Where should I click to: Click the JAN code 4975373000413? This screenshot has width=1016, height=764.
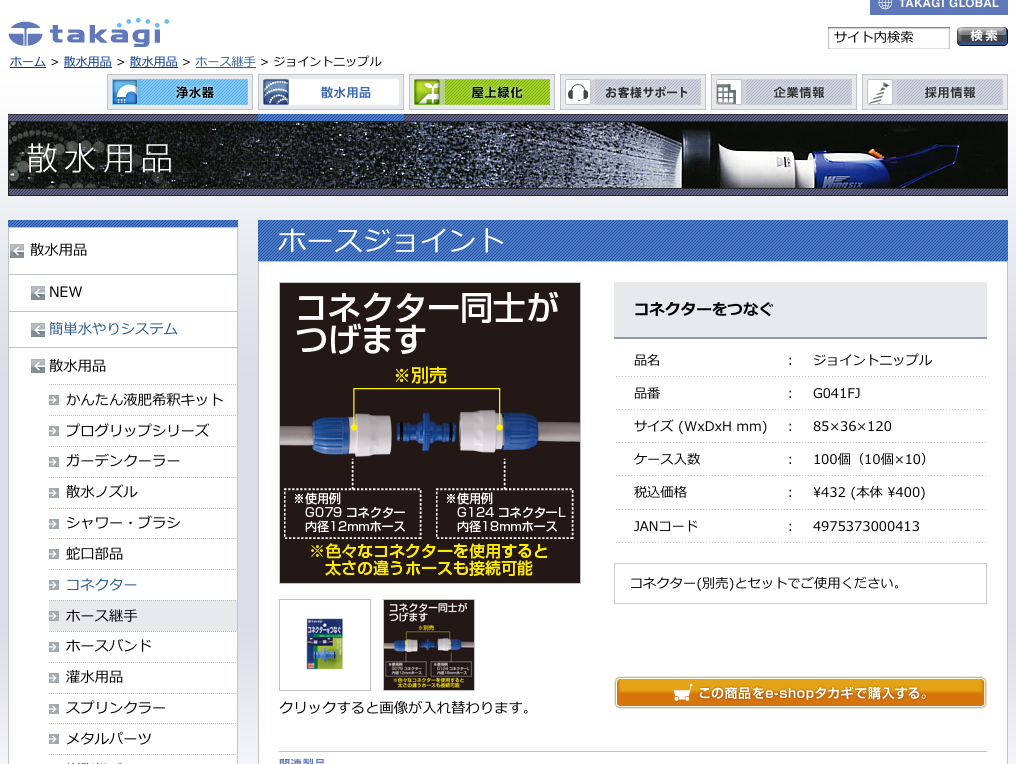(866, 526)
